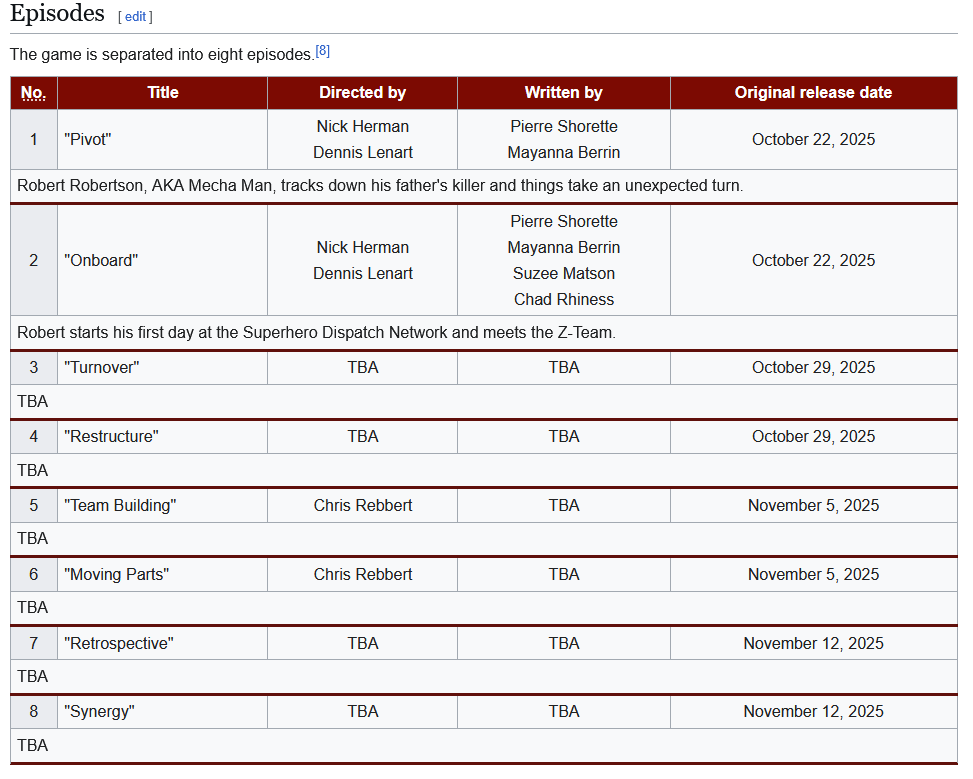Select the "Restructure" episode title cell
The height and width of the screenshot is (779, 973).
click(163, 436)
